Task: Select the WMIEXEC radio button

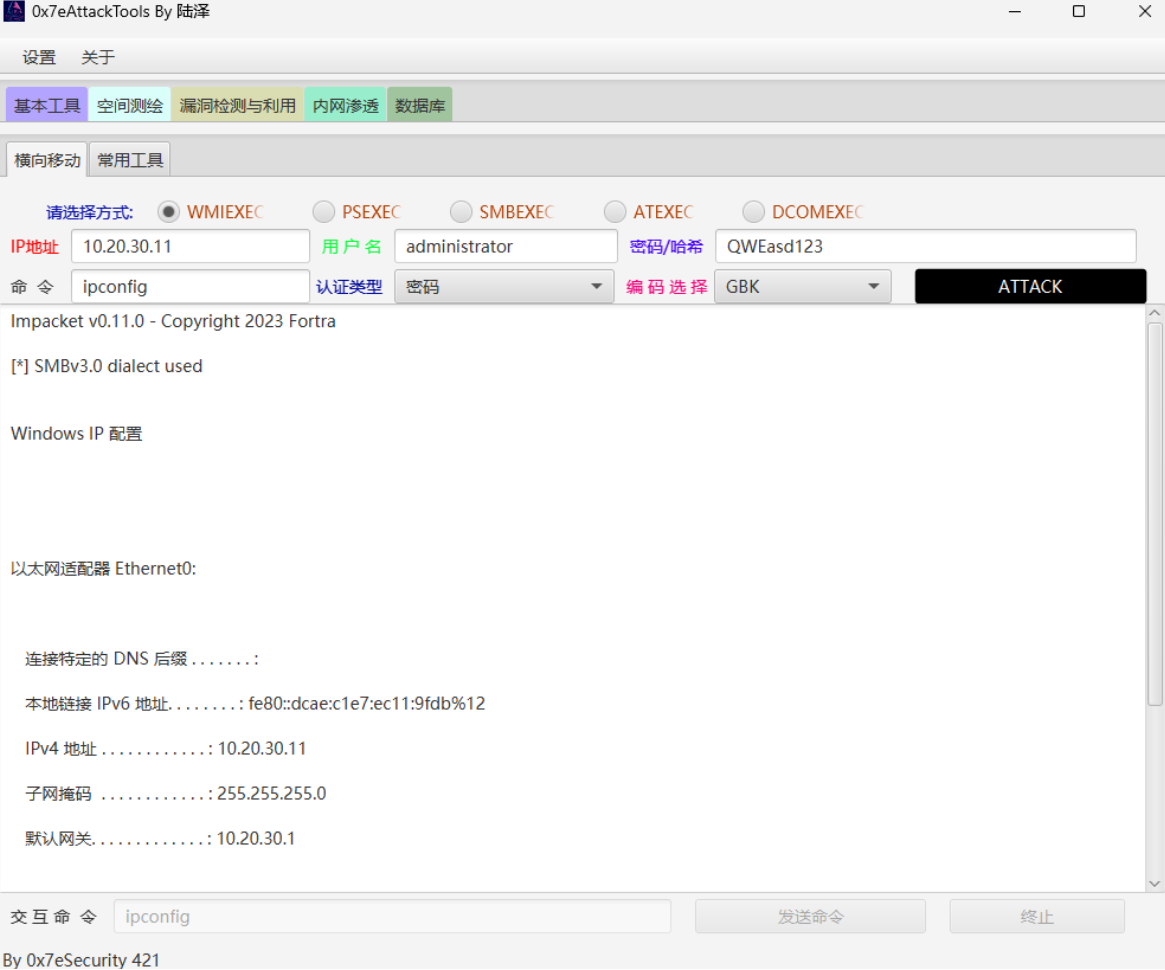Action: (x=169, y=212)
